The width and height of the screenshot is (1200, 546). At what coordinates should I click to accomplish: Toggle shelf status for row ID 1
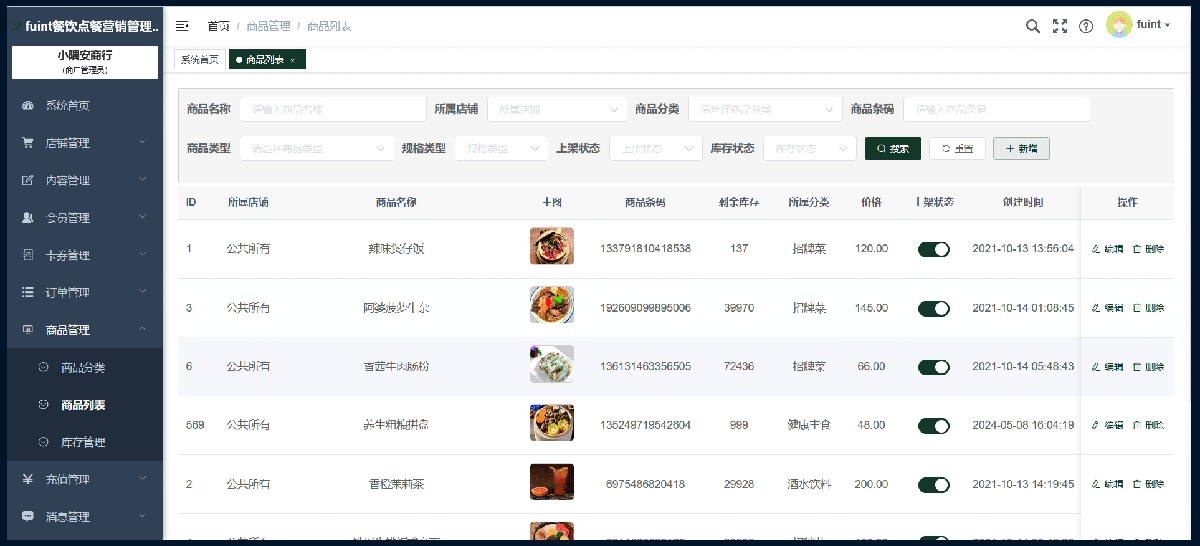coord(934,249)
